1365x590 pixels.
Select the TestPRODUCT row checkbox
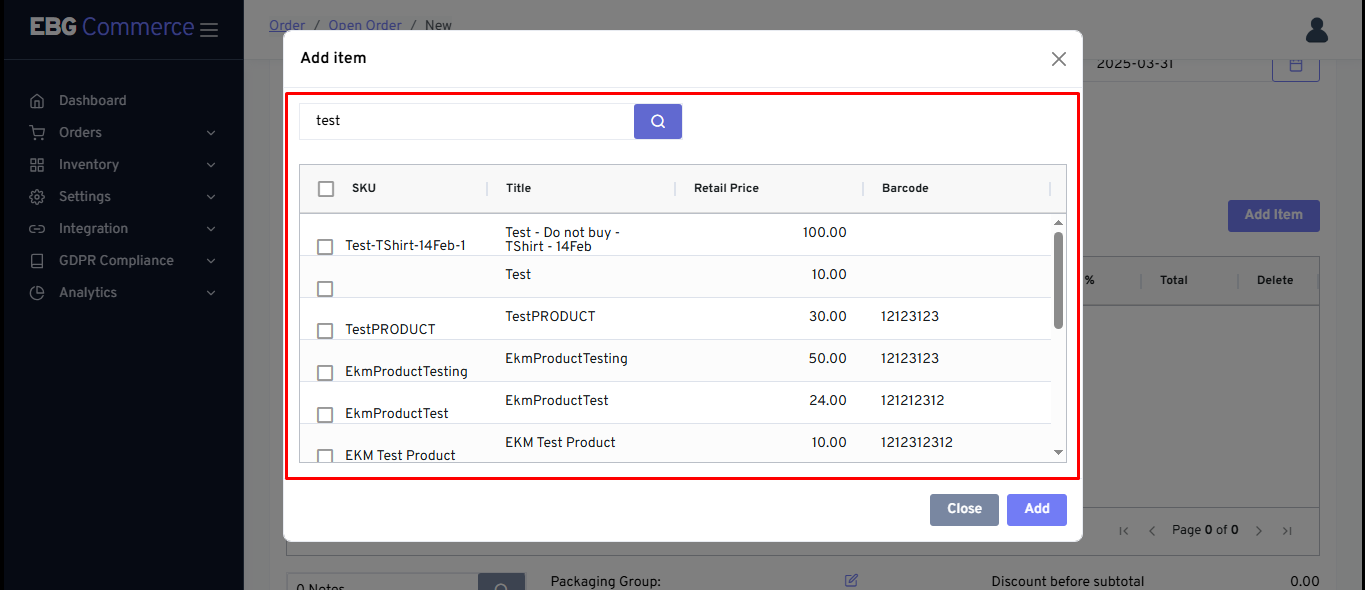(325, 331)
